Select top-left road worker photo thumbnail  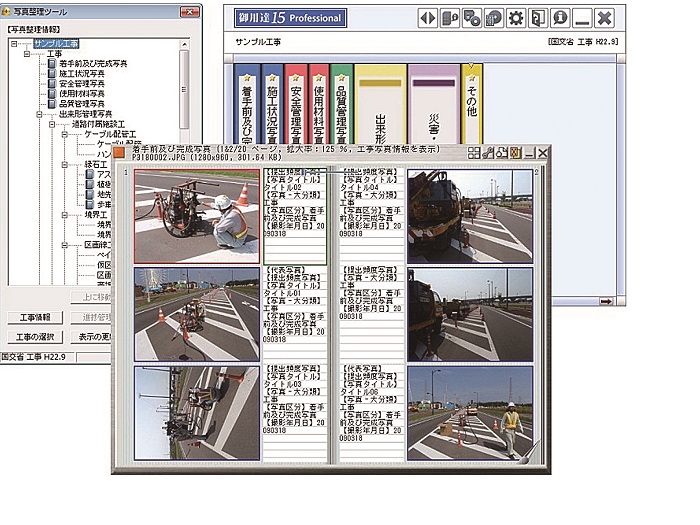point(195,215)
